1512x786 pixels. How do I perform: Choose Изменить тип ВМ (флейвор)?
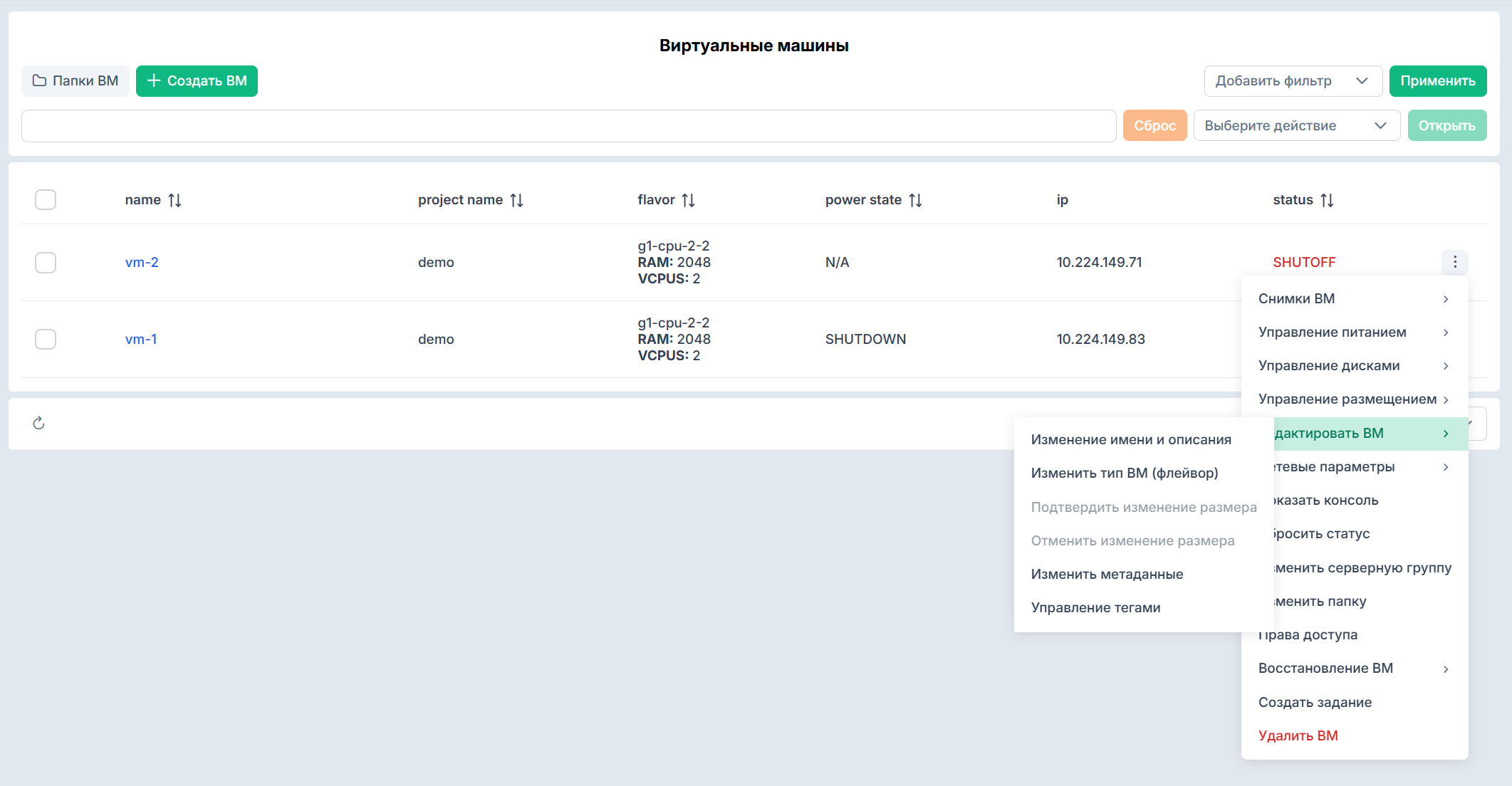tap(1143, 473)
